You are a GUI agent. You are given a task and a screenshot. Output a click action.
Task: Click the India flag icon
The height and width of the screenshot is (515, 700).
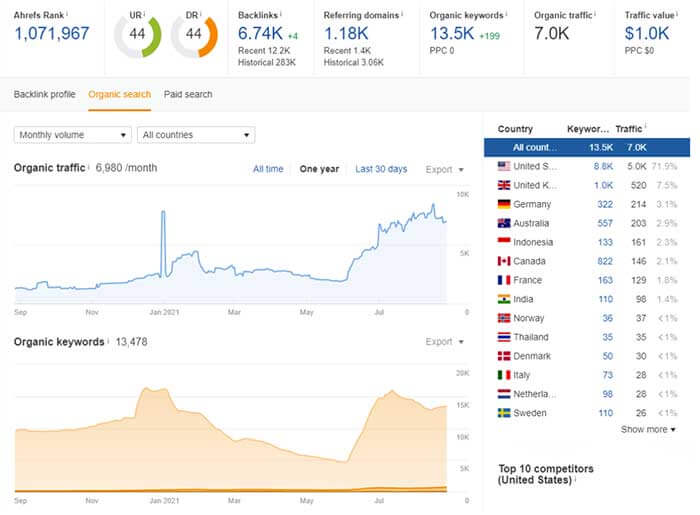[x=504, y=299]
